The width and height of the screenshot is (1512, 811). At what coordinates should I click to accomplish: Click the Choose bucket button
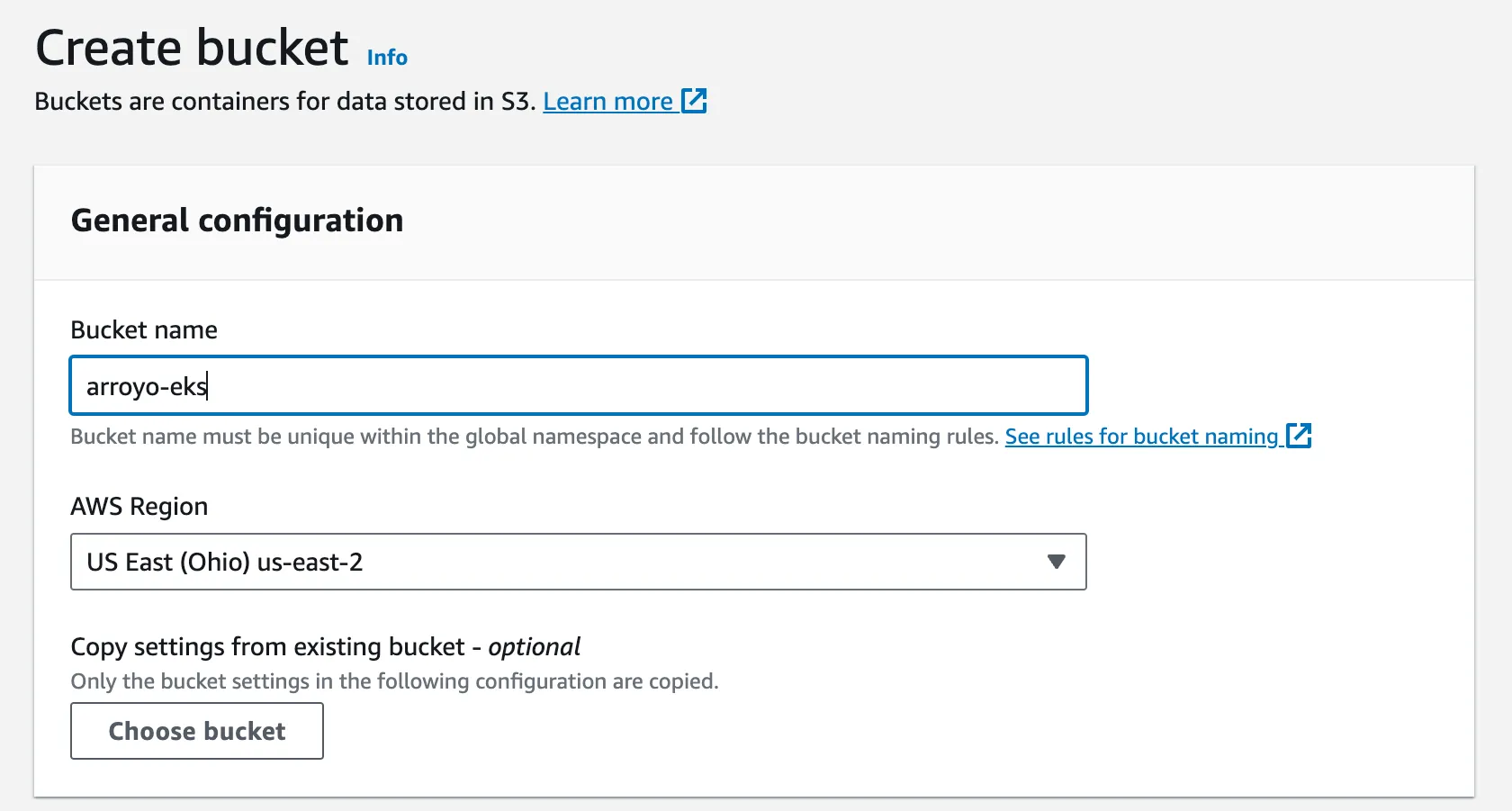(x=196, y=731)
